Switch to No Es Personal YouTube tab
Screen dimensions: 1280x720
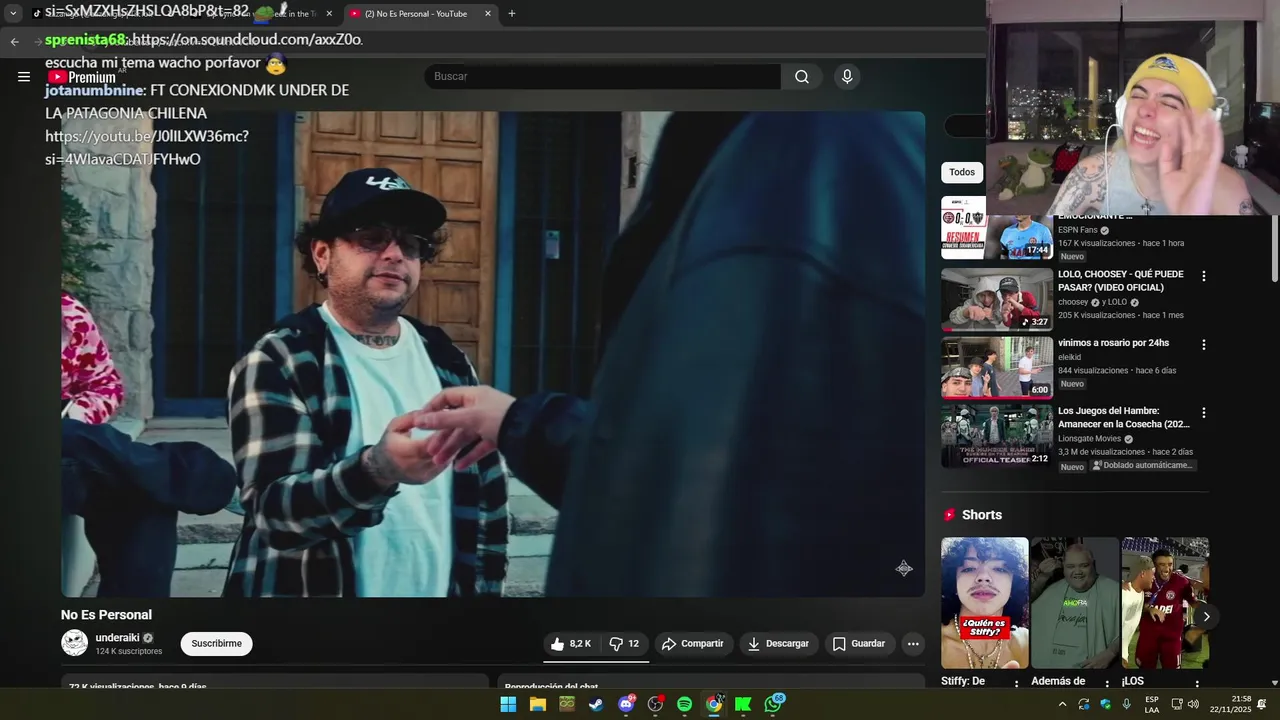click(415, 14)
